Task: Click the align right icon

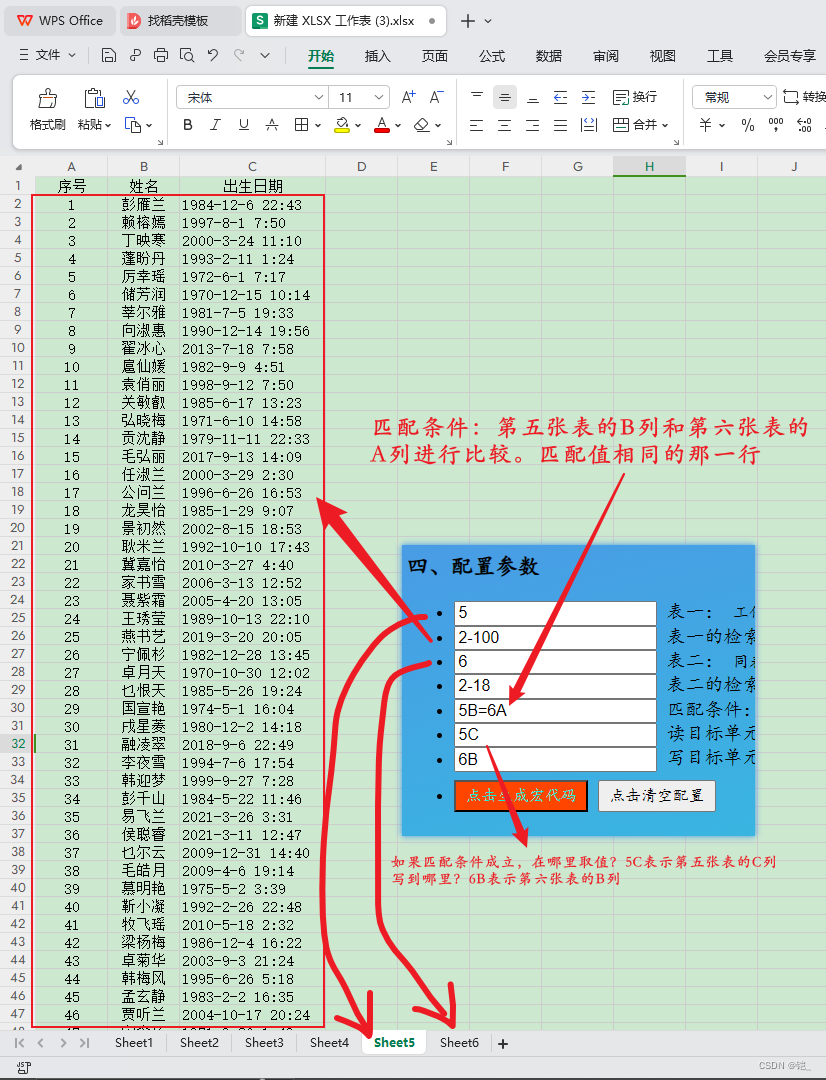Action: [533, 125]
